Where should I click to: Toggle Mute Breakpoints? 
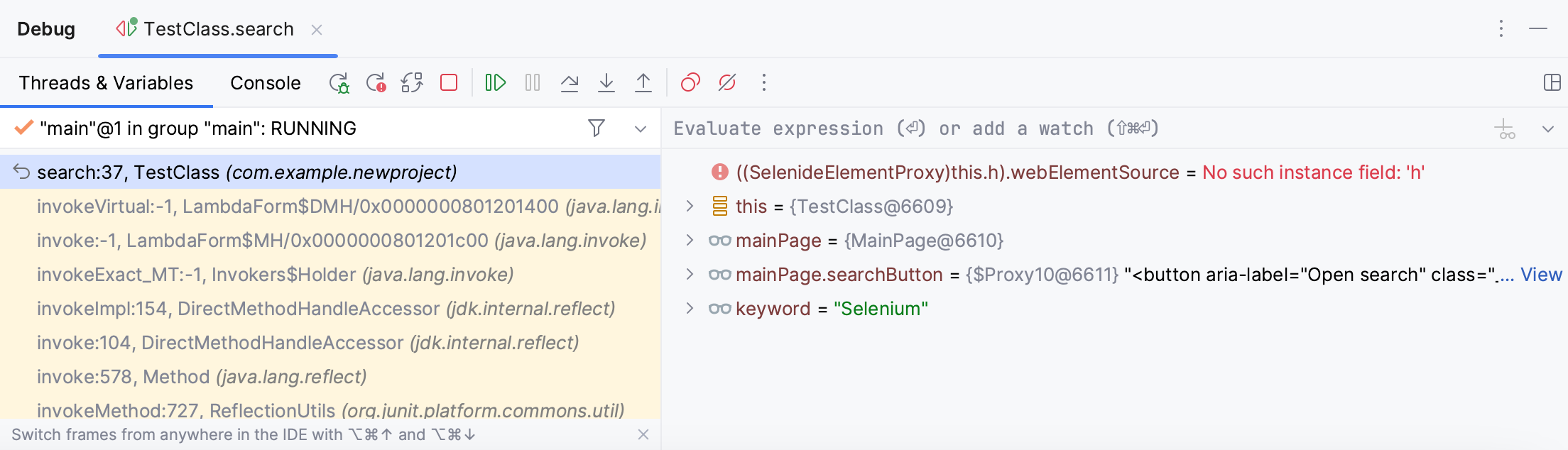(727, 83)
